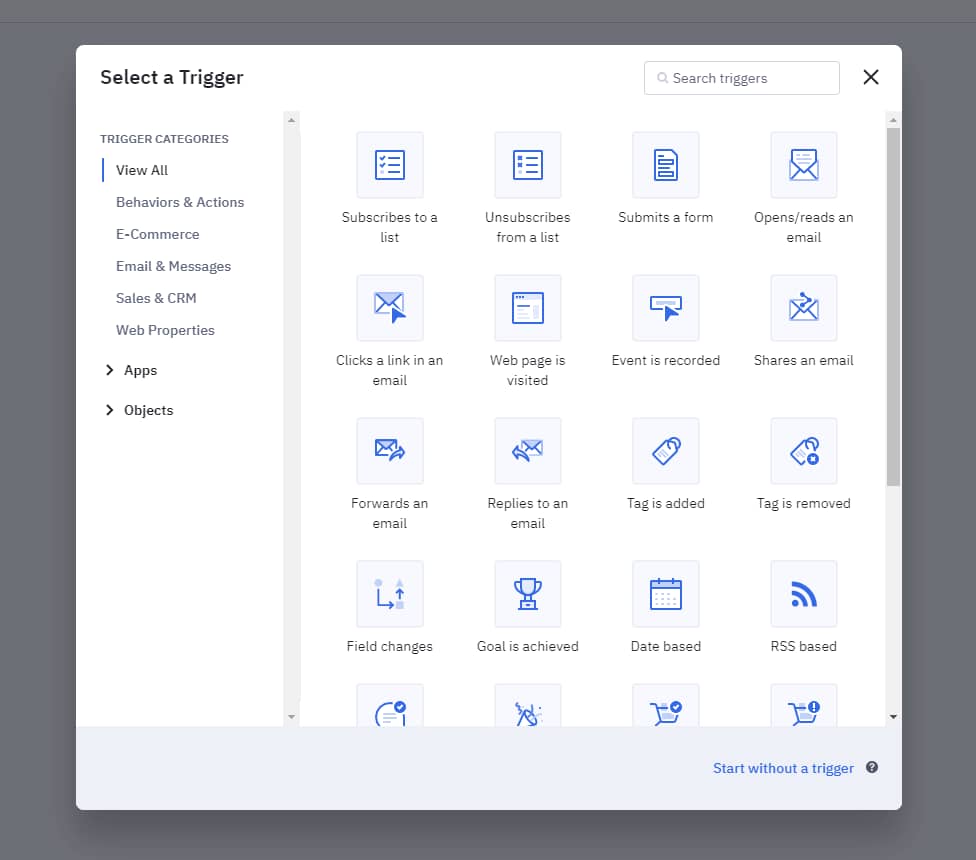Choose the Field changes trigger icon
The width and height of the screenshot is (976, 860).
(390, 594)
